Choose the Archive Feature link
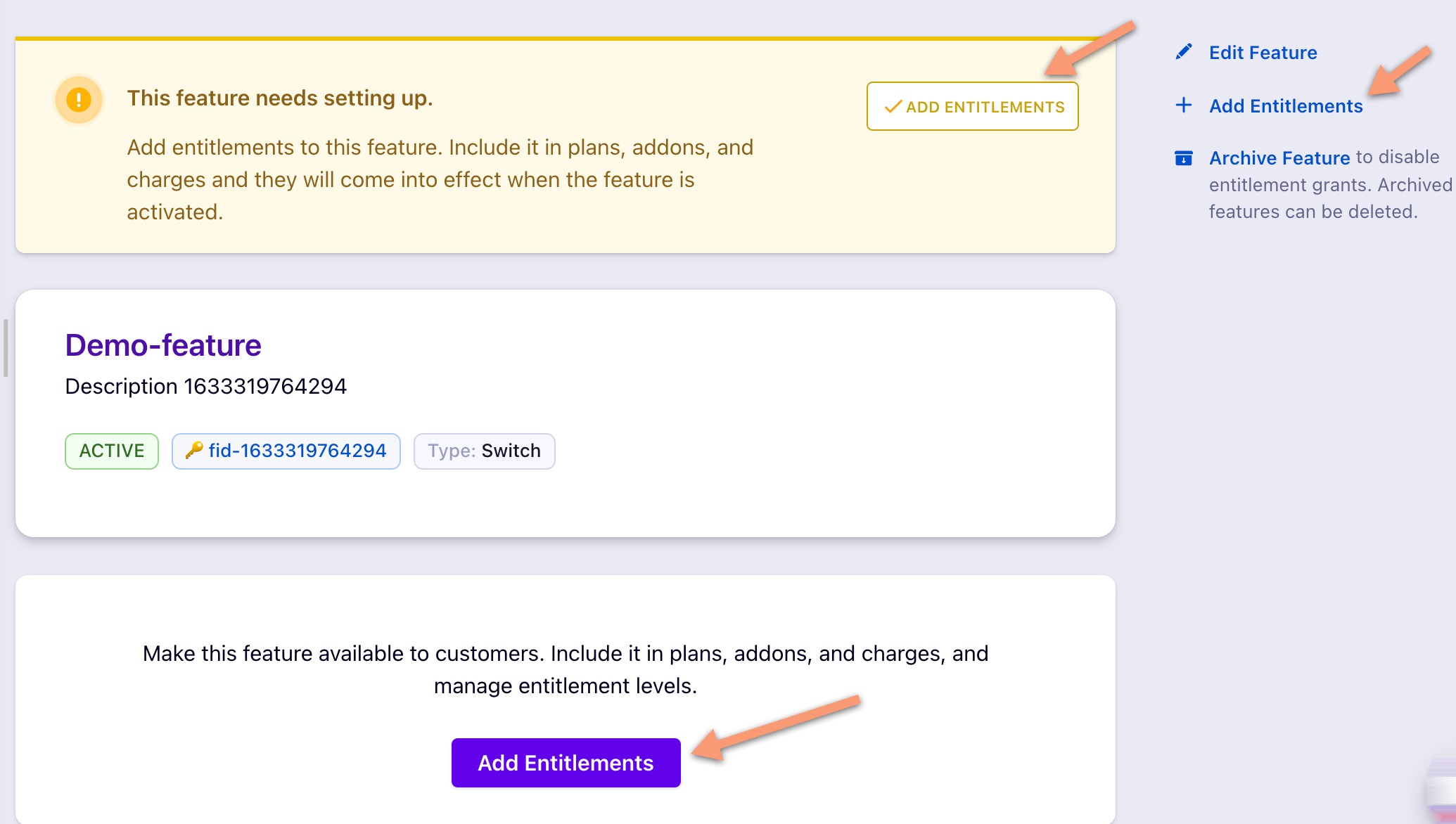 1279,158
